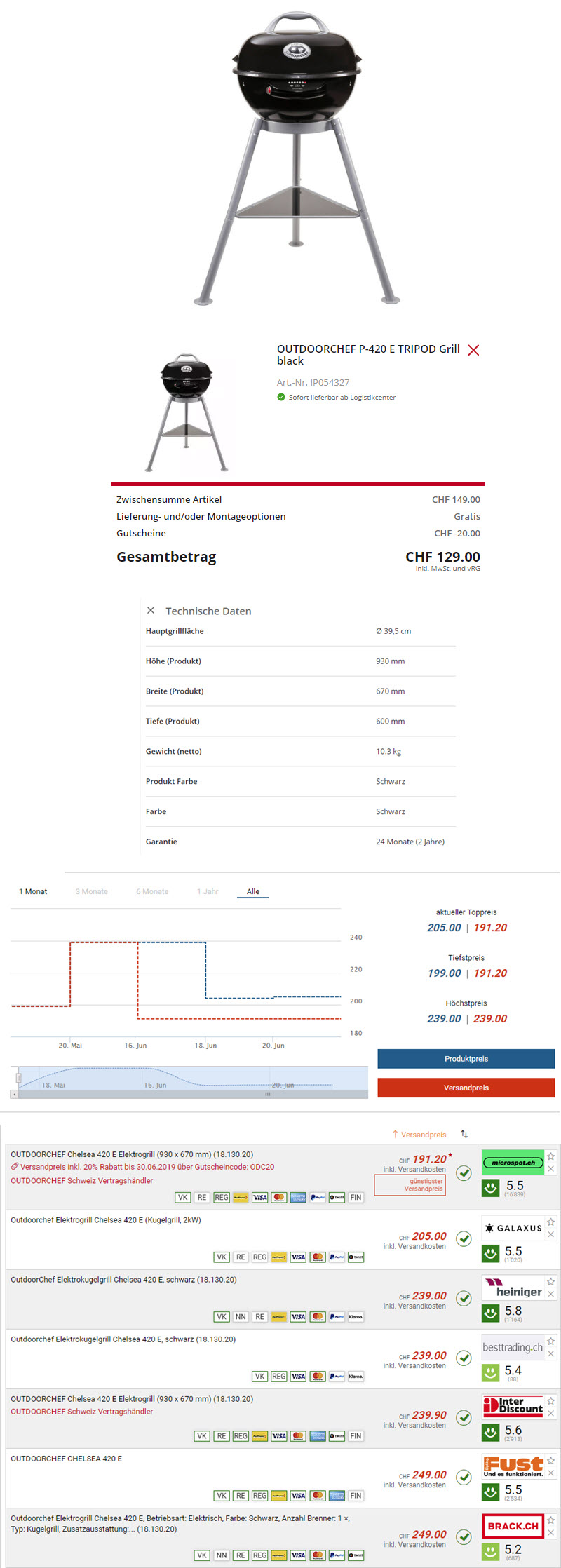Toggle sort order with up-down arrows icon
561x1568 pixels.
(464, 1134)
